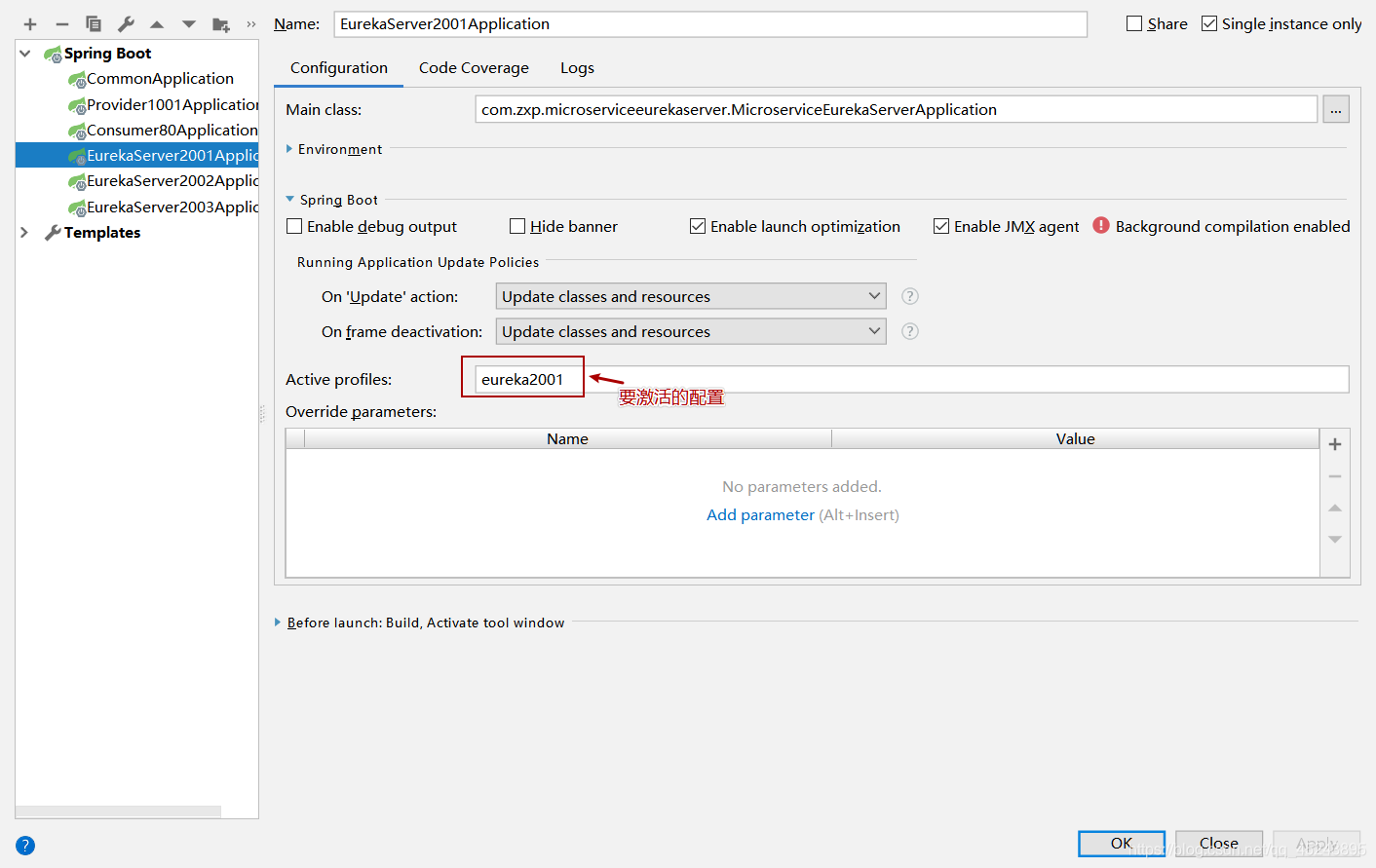Switch to the Configuration tab
This screenshot has width=1376, height=868.
pyautogui.click(x=339, y=68)
